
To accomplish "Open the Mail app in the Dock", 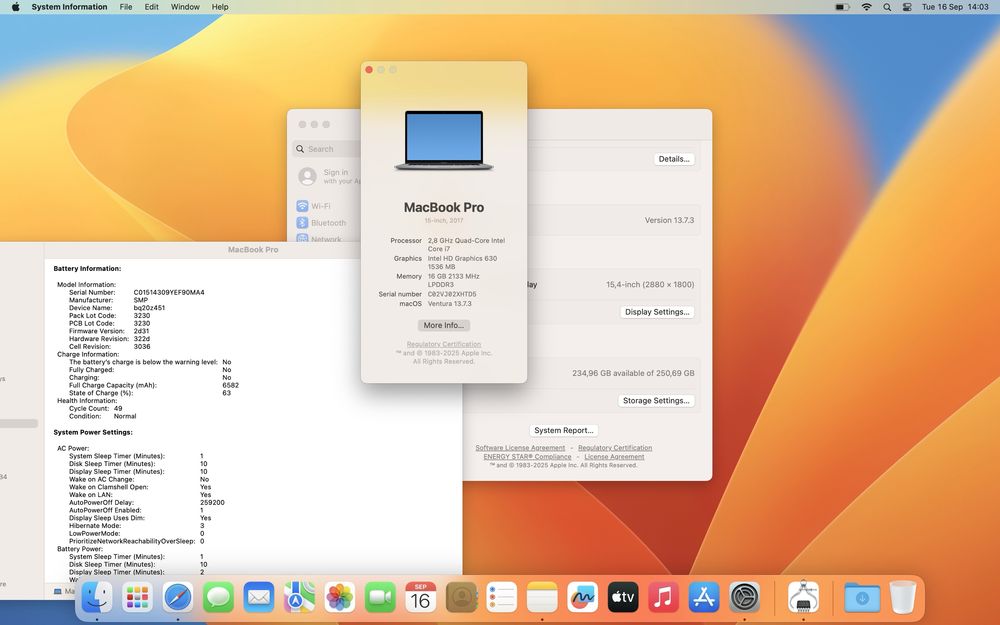I will tap(259, 598).
